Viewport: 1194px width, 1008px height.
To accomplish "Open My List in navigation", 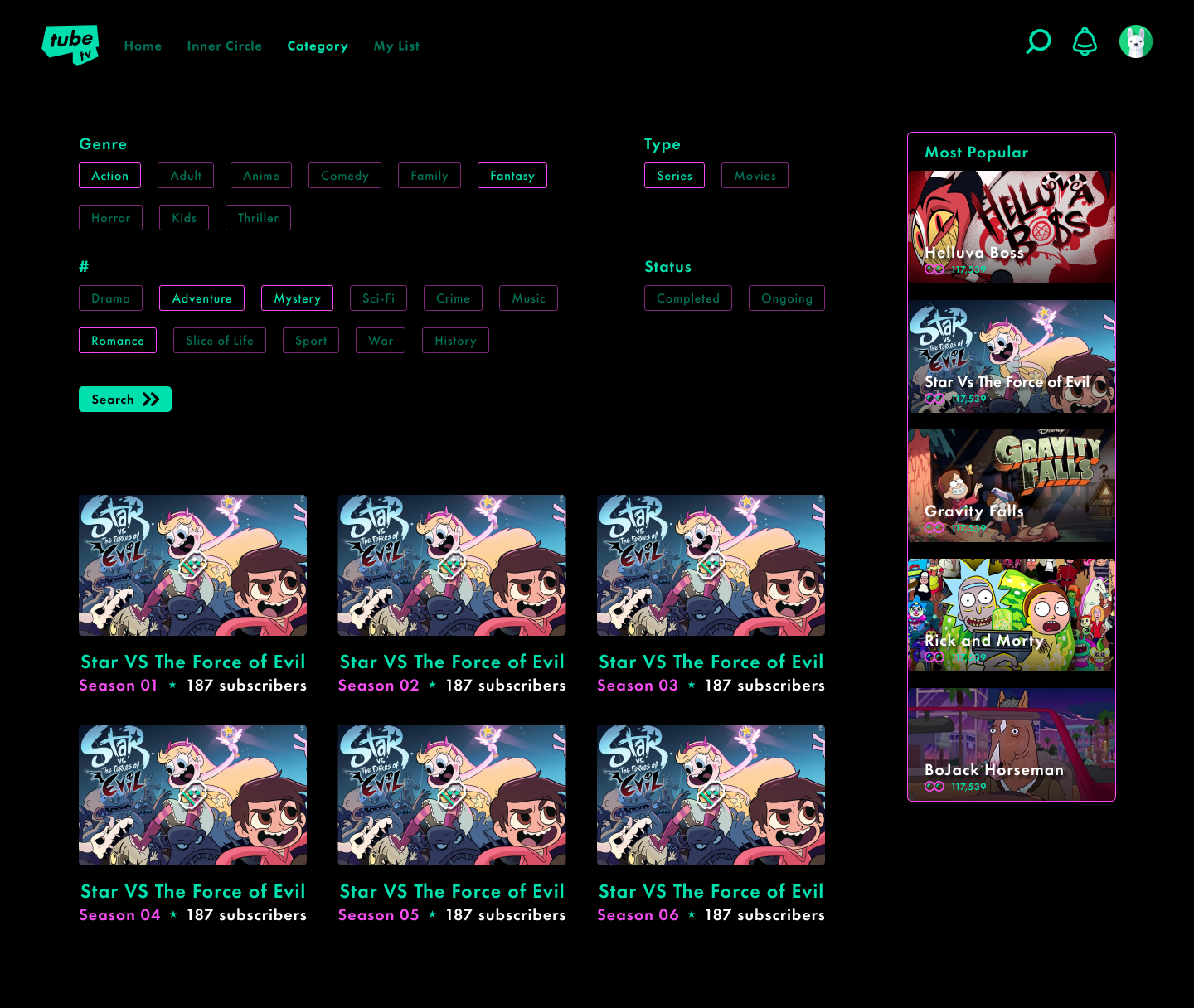I will click(x=396, y=46).
